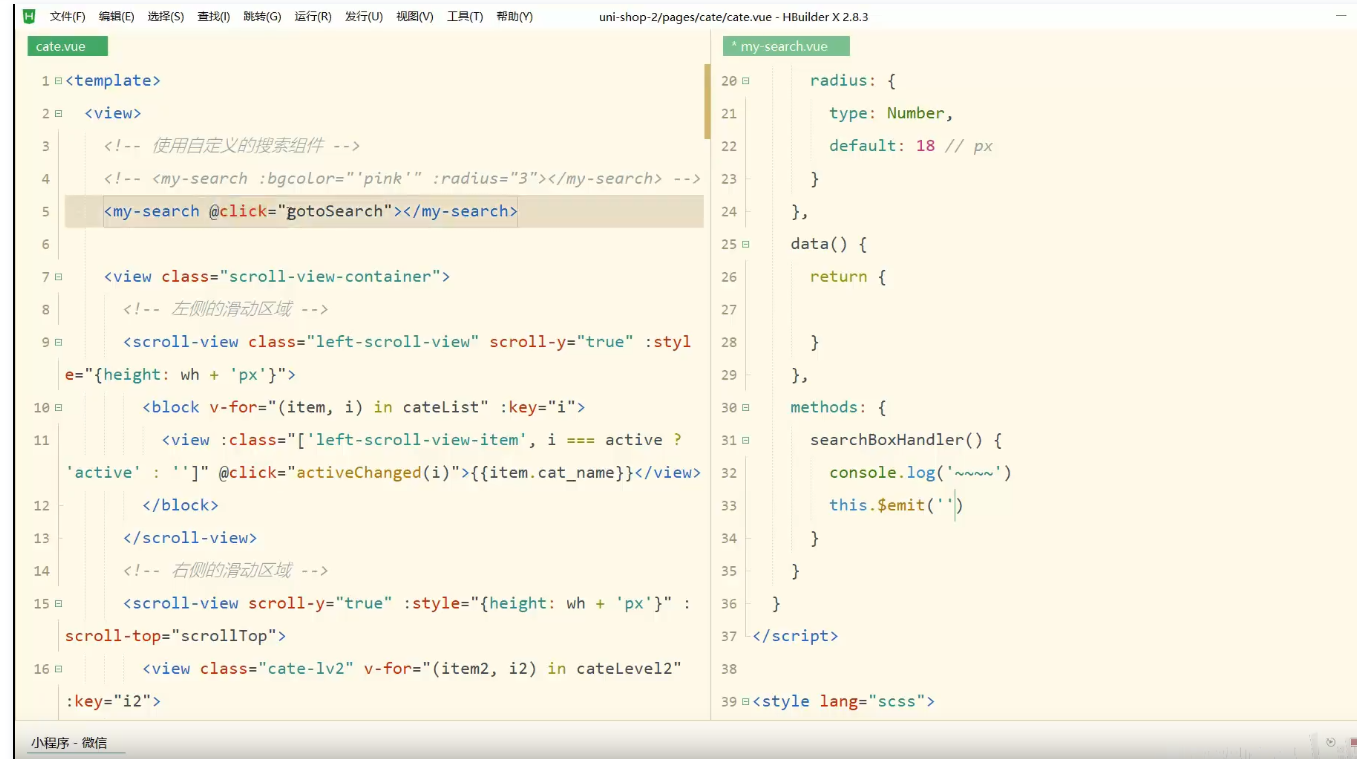Image resolution: width=1357 pixels, height=759 pixels.
Task: Click the activeChanged(i) click handler
Action: click(x=374, y=473)
